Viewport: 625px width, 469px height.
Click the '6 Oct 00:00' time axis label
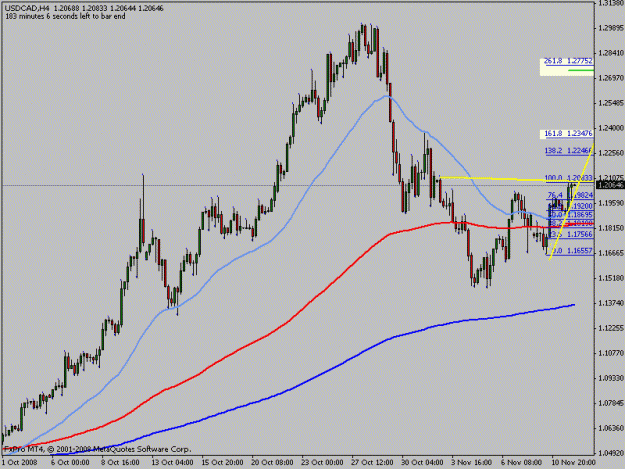point(70,463)
